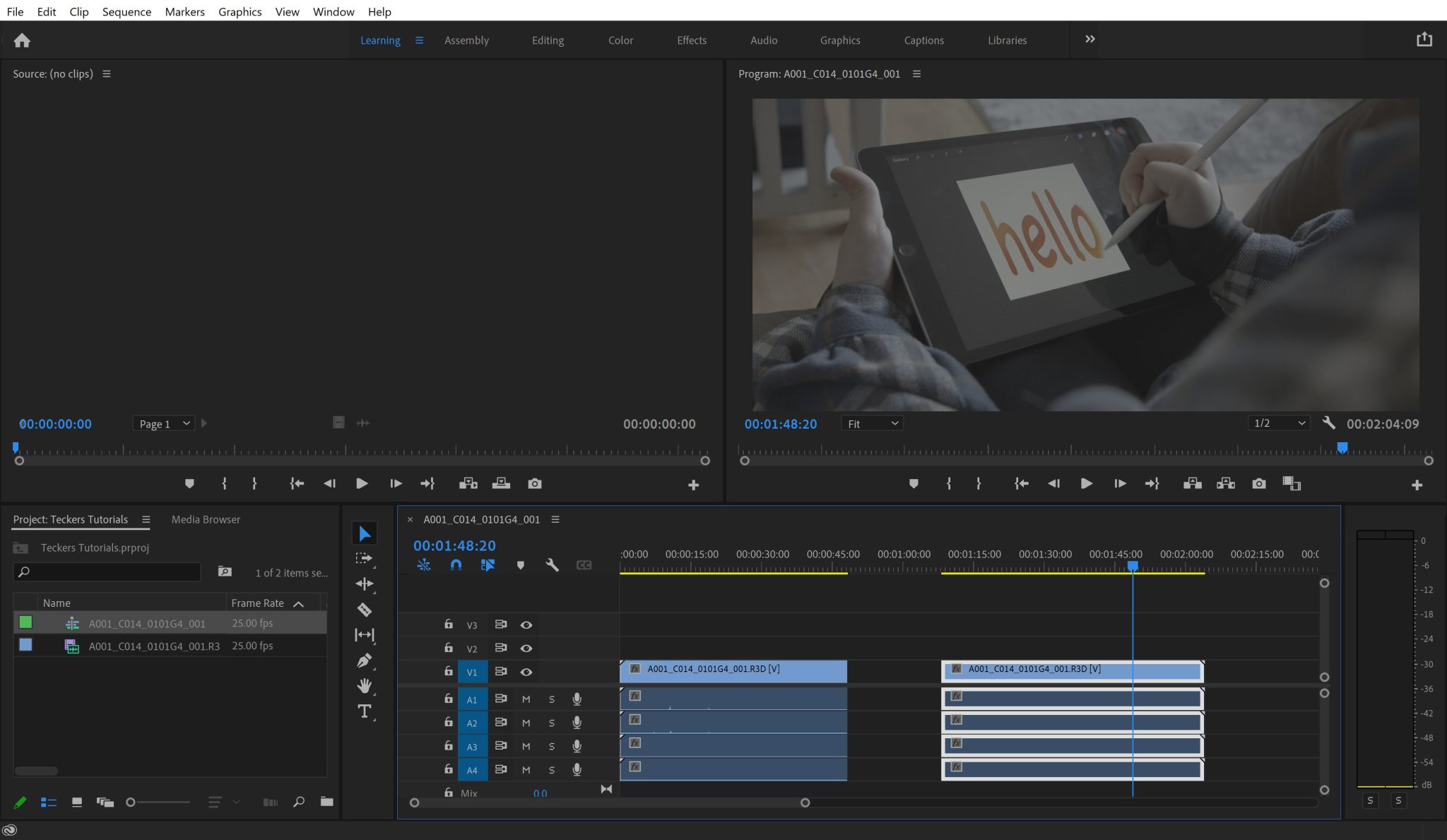Image resolution: width=1447 pixels, height=840 pixels.
Task: Play the sequence in Program monitor
Action: point(1087,483)
